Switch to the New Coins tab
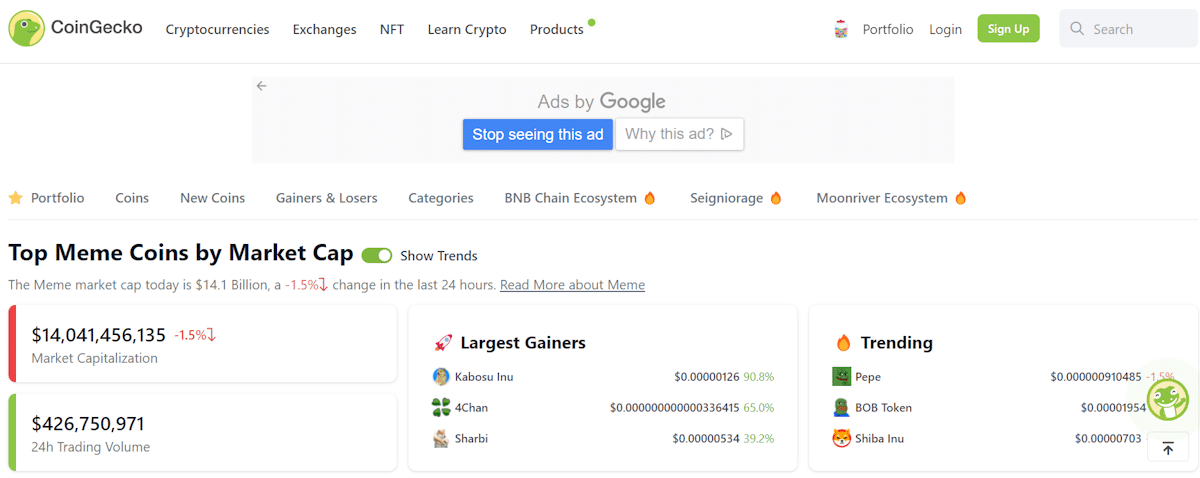The image size is (1200, 478). click(x=212, y=198)
